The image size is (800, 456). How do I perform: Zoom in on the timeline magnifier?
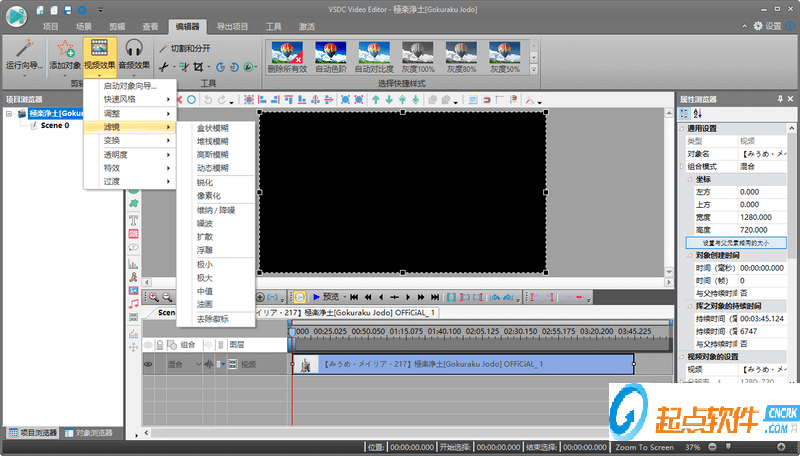(153, 297)
